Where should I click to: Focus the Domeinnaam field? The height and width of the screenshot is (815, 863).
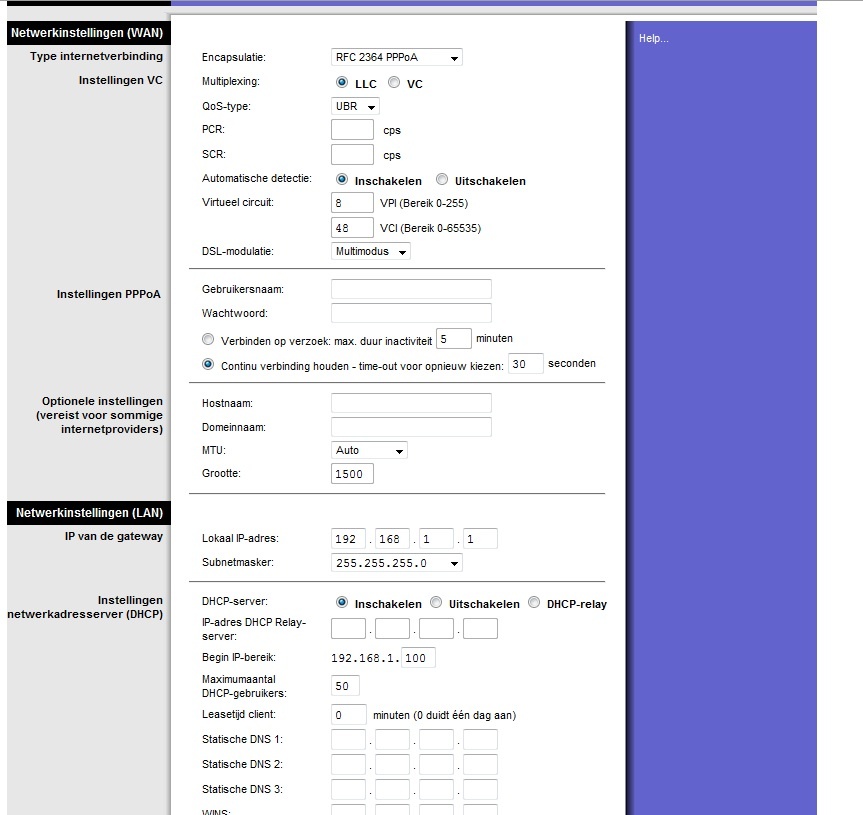411,427
